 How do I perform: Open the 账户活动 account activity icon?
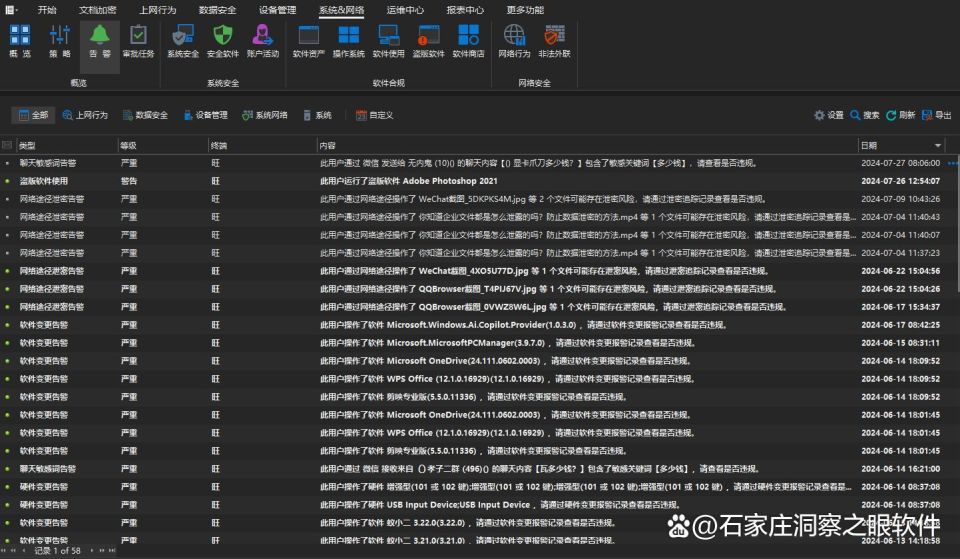click(263, 41)
